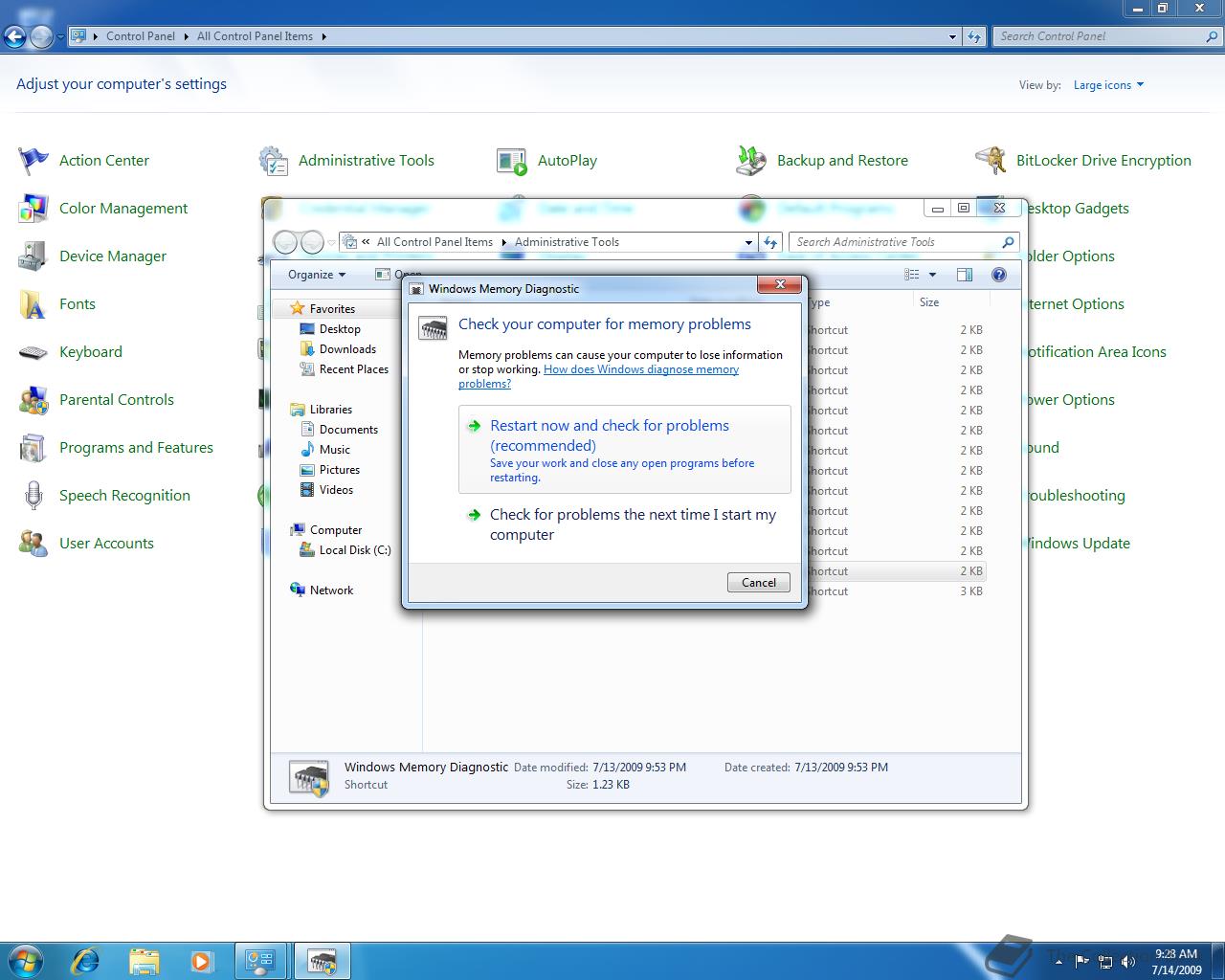Click the volume speaker tray icon
The image size is (1225, 980).
coord(1128,961)
